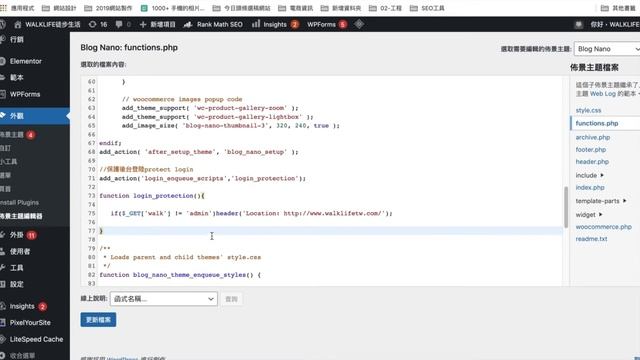Open the function name documentation dropdown
The height and width of the screenshot is (360, 640).
click(164, 299)
